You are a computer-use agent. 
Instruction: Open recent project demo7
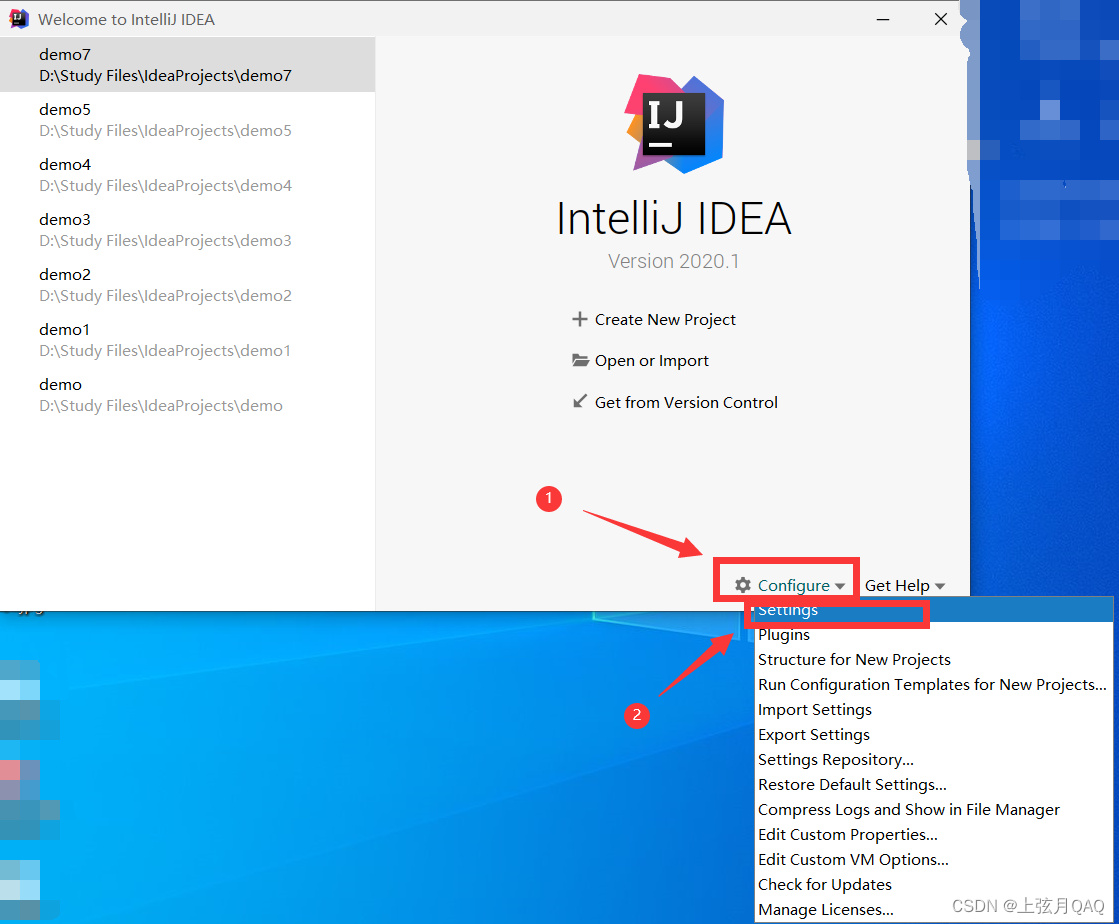(187, 64)
